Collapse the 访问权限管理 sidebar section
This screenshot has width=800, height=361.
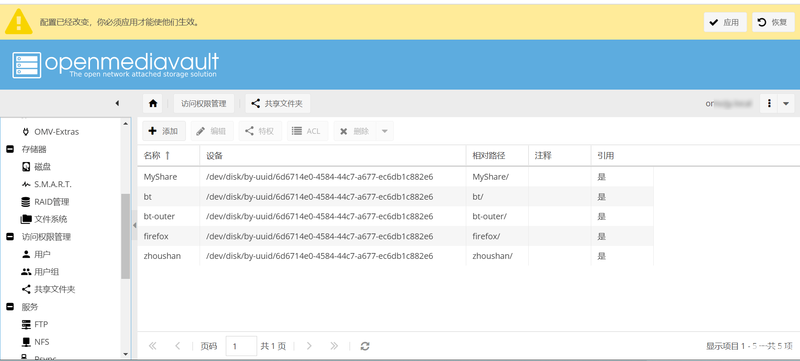tap(10, 237)
